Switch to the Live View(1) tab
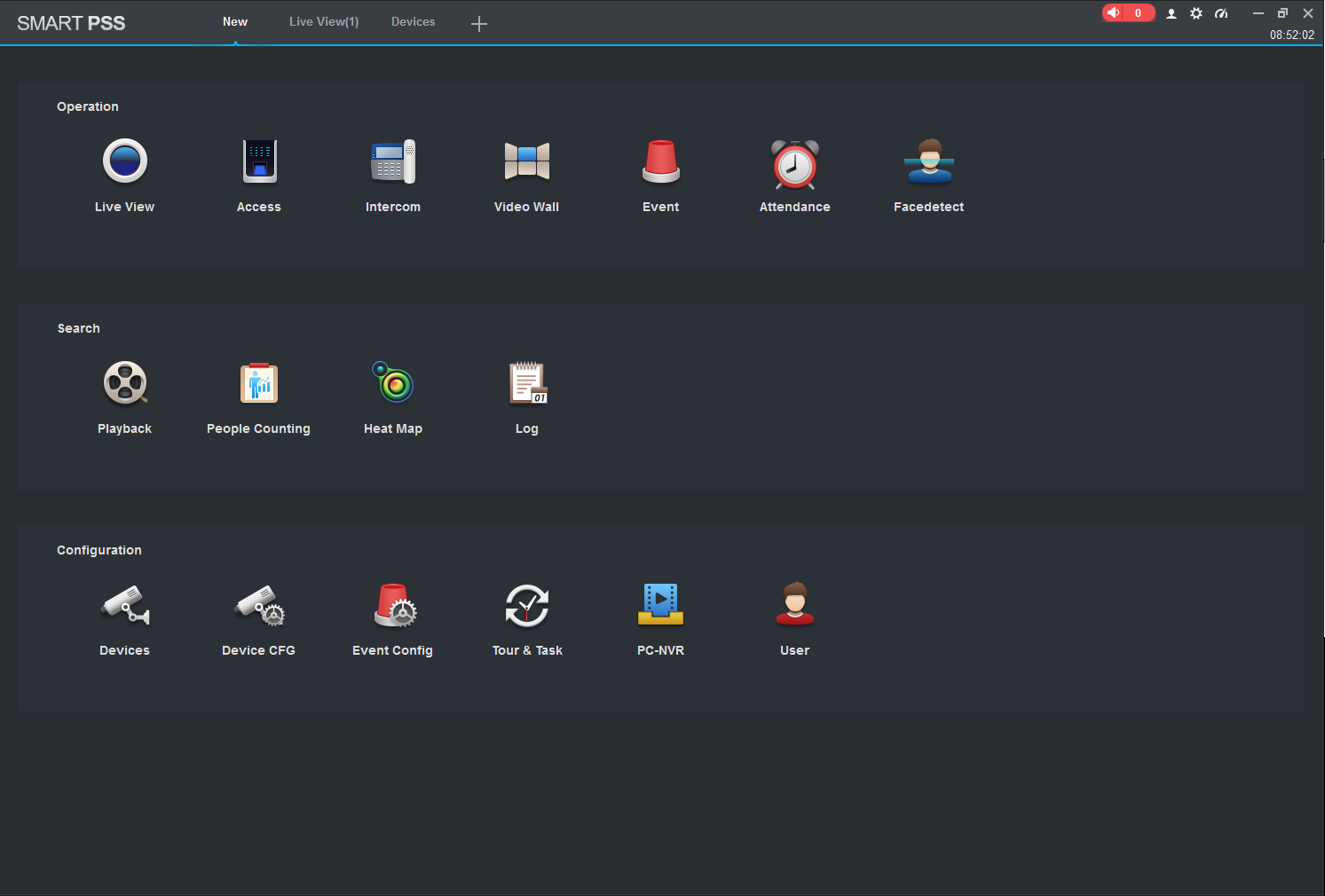Screen dimensions: 1325x896 point(324,22)
